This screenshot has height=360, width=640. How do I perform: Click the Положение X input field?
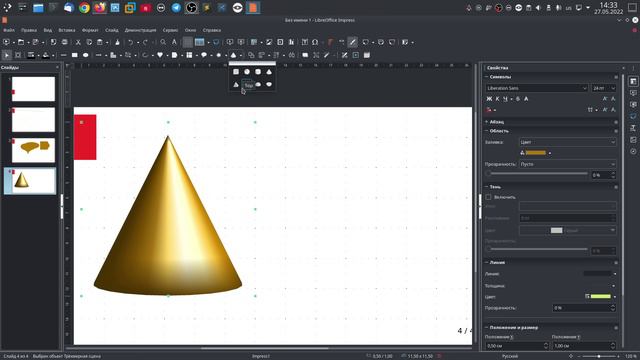pyautogui.click(x=517, y=346)
